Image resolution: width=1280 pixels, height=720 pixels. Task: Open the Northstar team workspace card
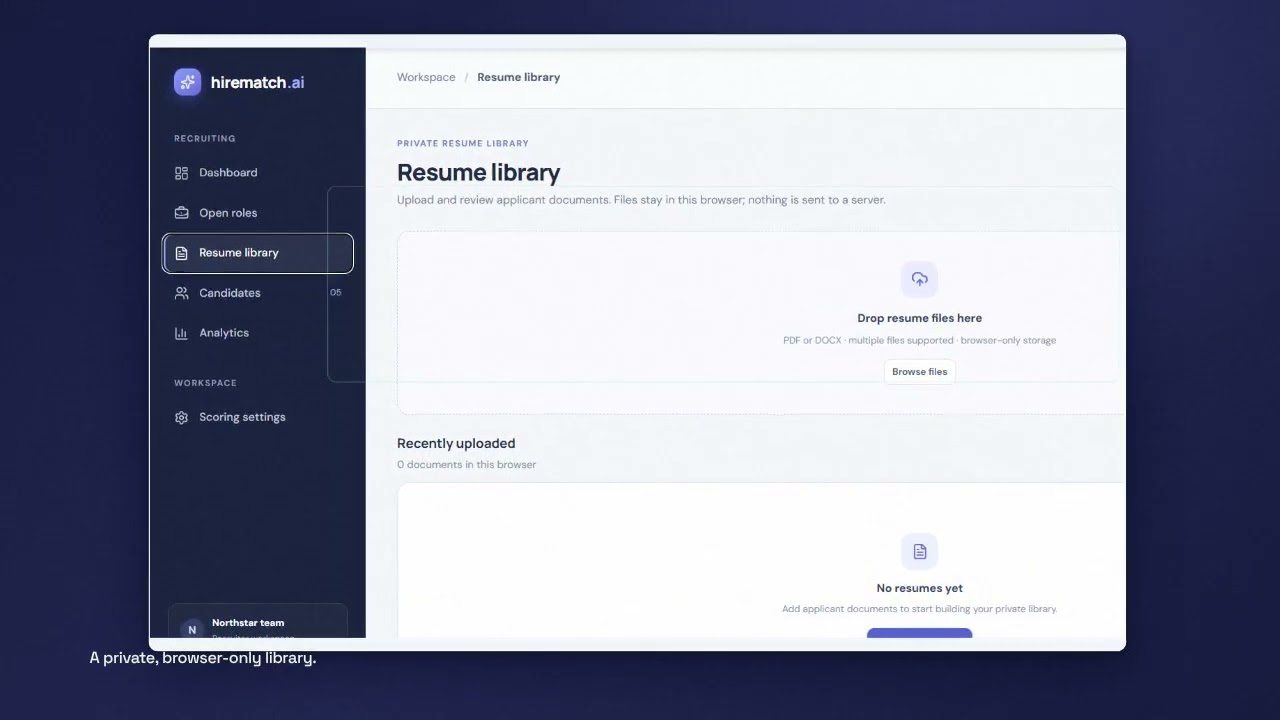pos(258,621)
